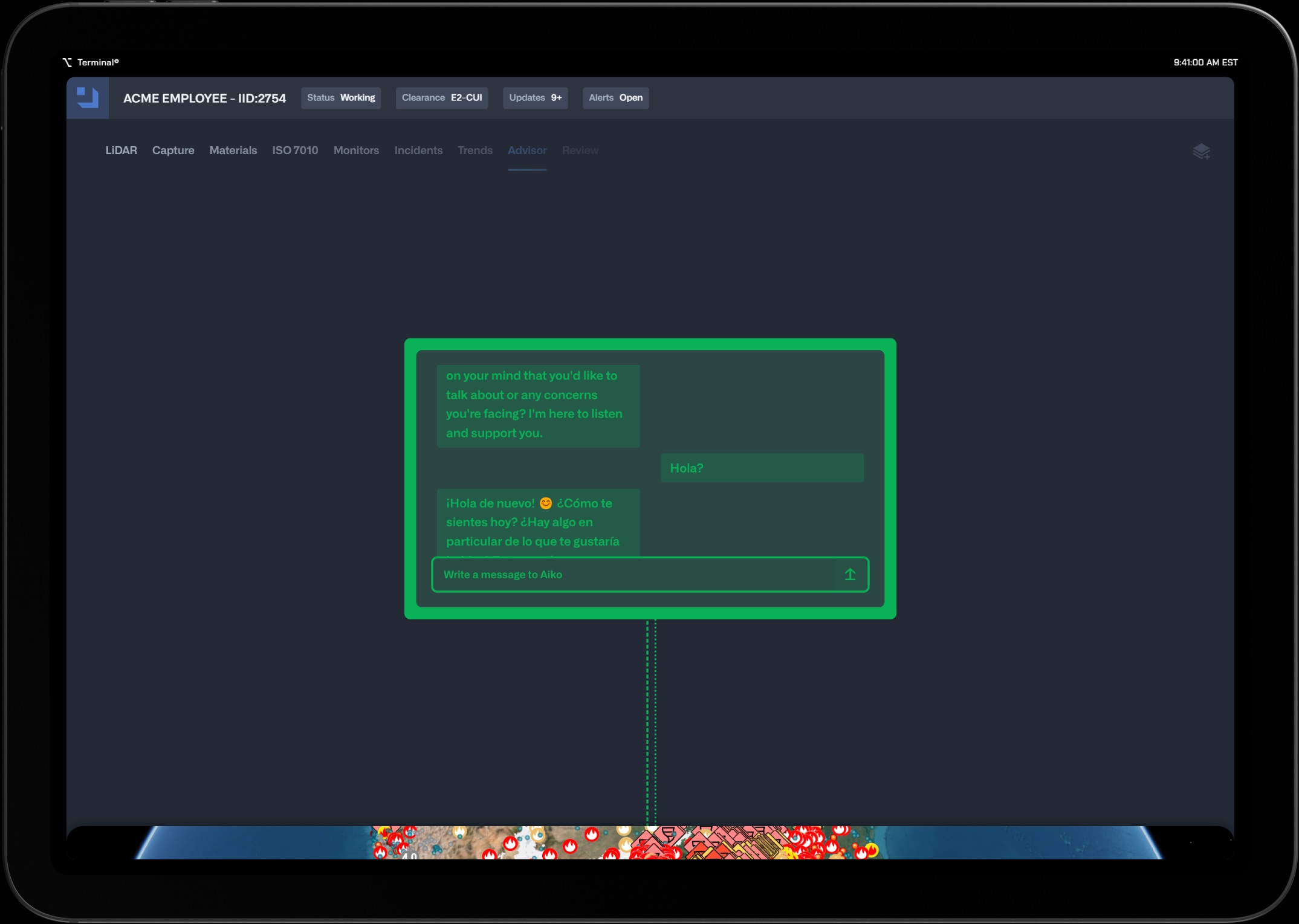Expand the Updates 9+ badge

click(535, 98)
